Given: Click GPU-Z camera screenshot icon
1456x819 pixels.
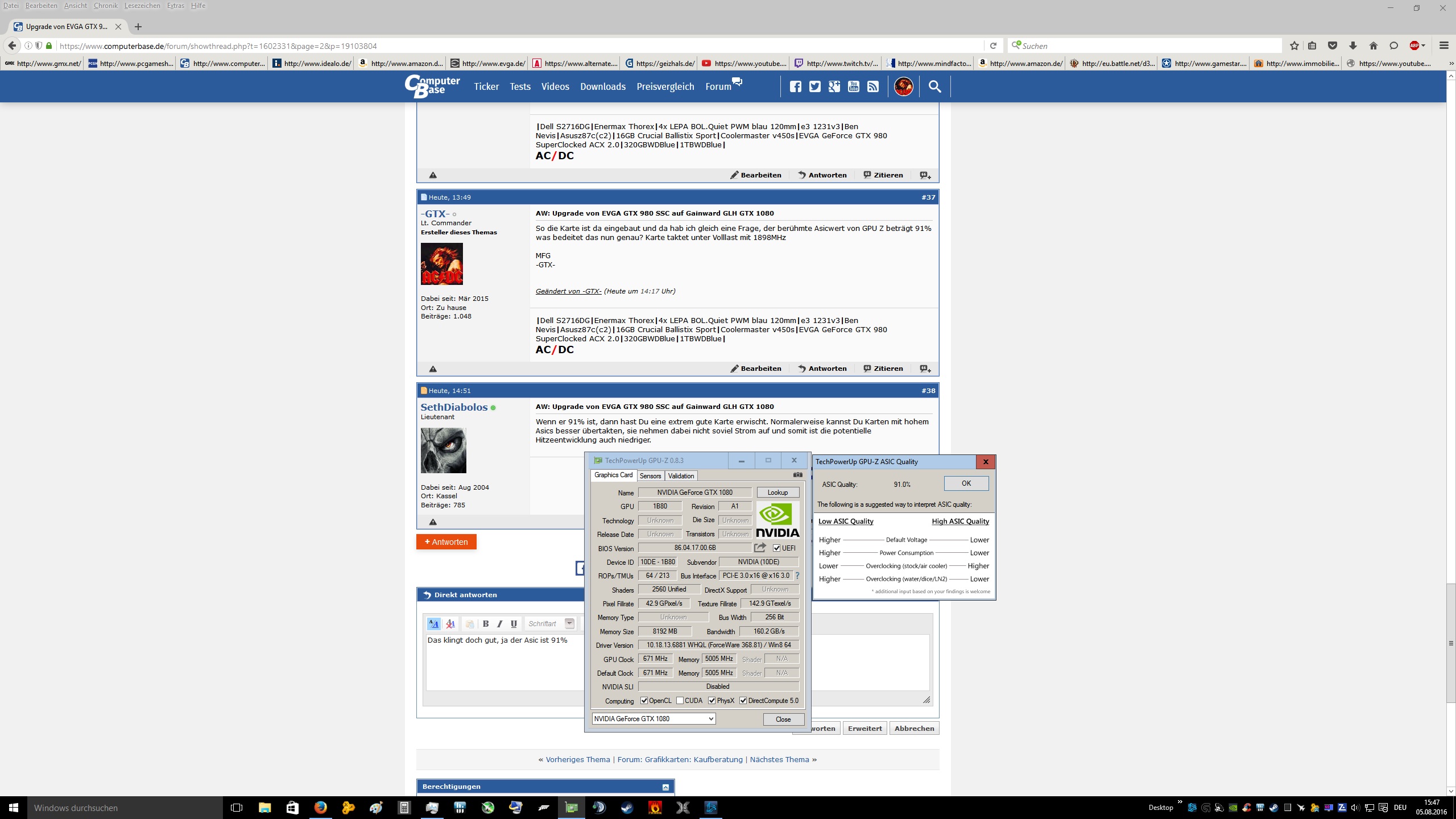Looking at the screenshot, I should click(798, 475).
